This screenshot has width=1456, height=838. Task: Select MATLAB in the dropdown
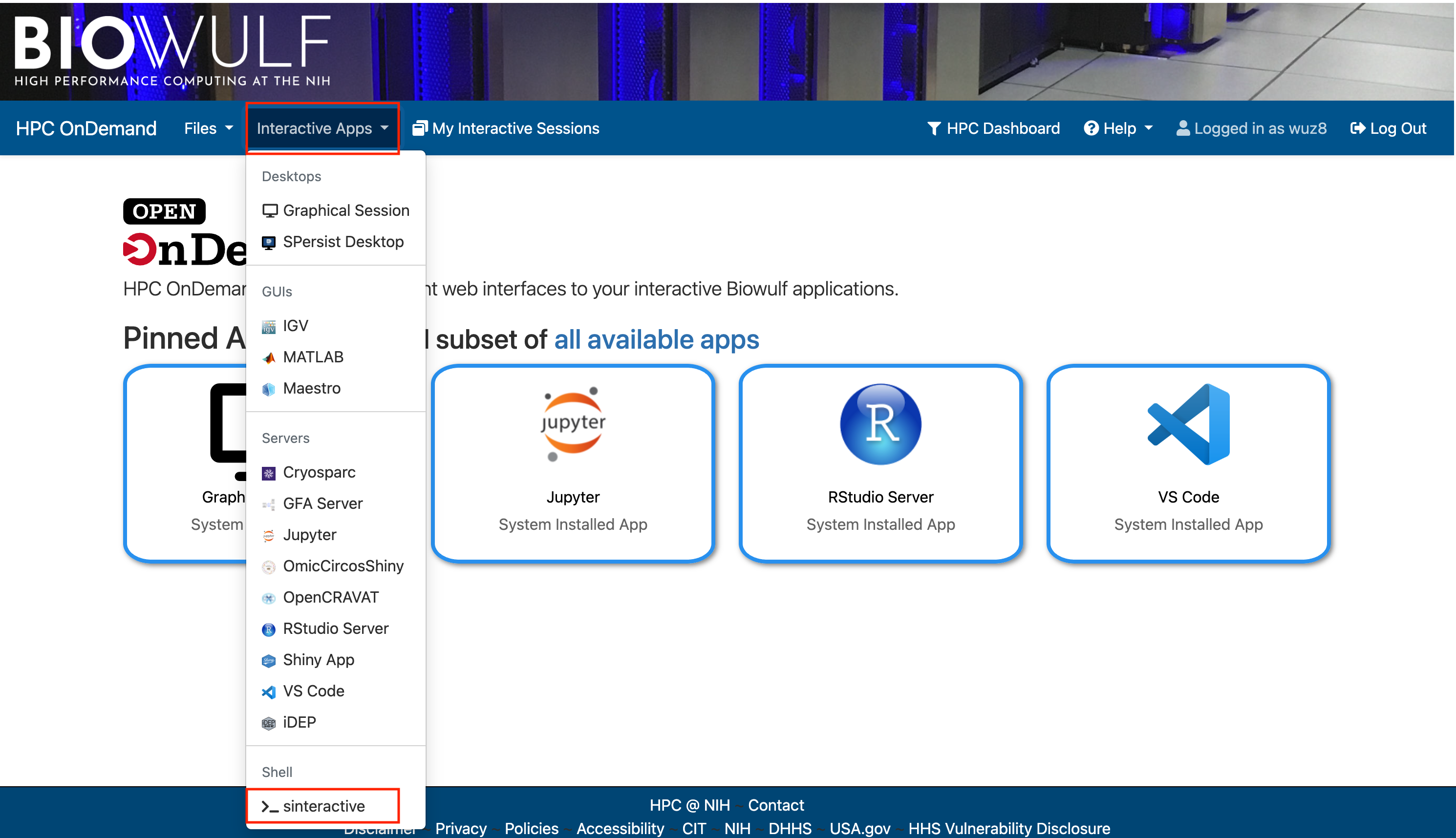coord(336,357)
